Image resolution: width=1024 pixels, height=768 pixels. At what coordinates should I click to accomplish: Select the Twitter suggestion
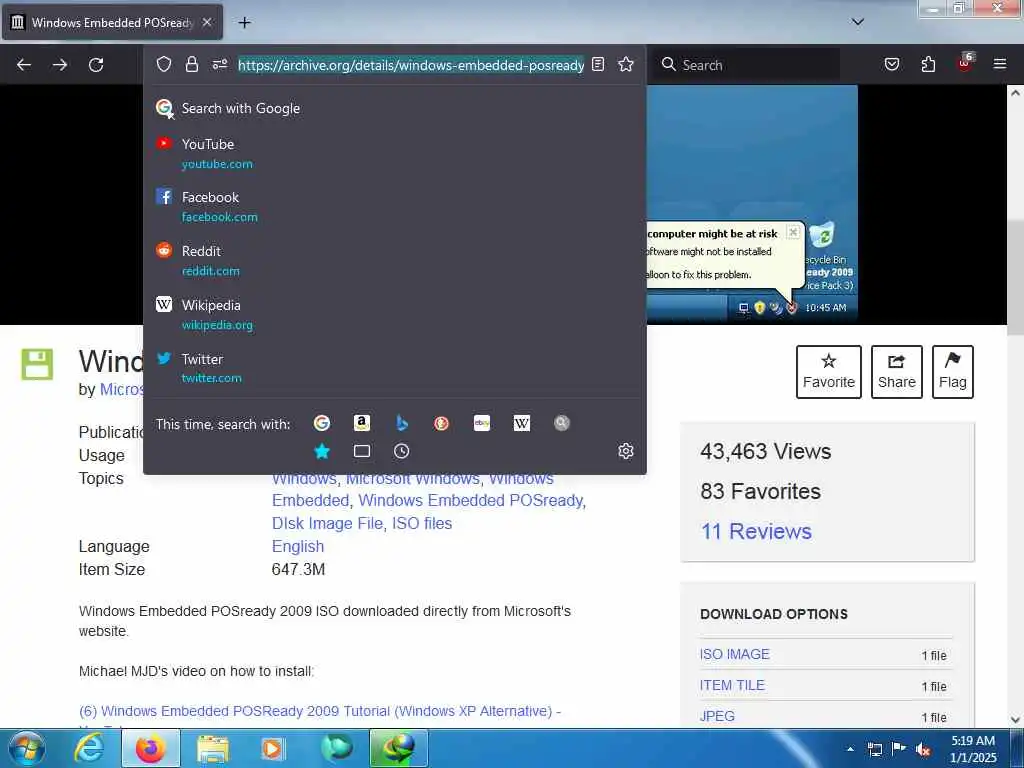tap(395, 368)
